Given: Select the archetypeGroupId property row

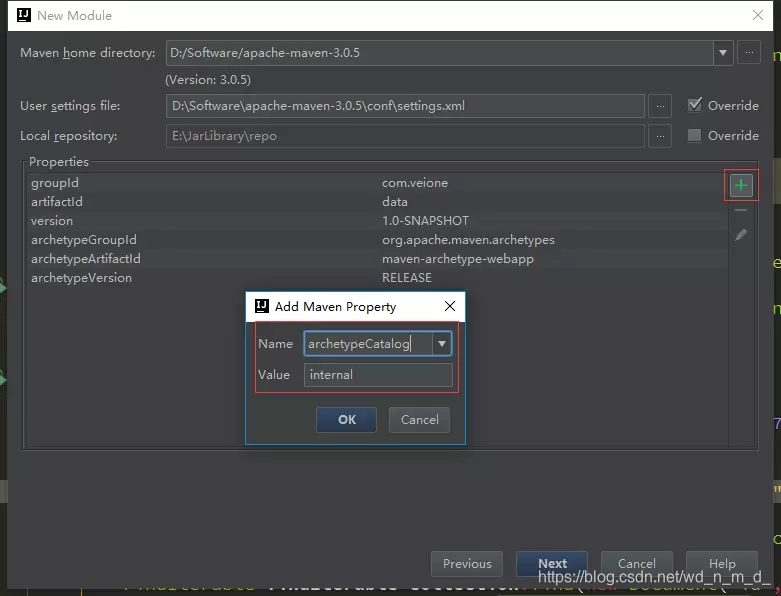Looking at the screenshot, I should pyautogui.click(x=377, y=239).
